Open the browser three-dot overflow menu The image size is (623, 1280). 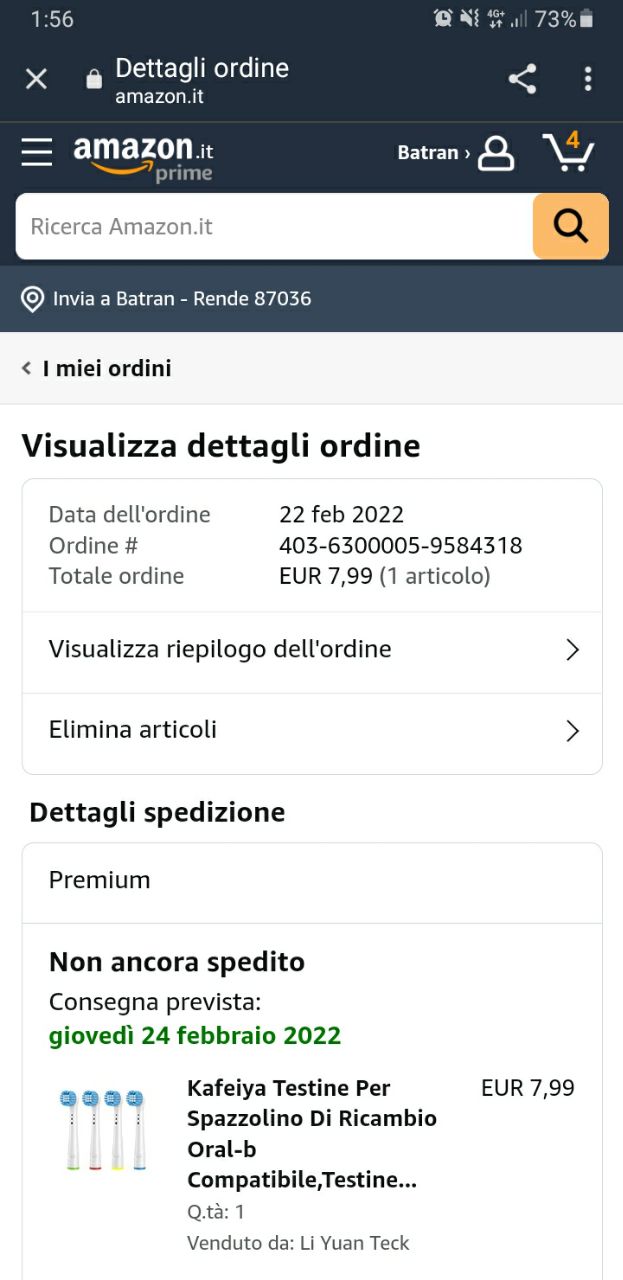point(588,79)
